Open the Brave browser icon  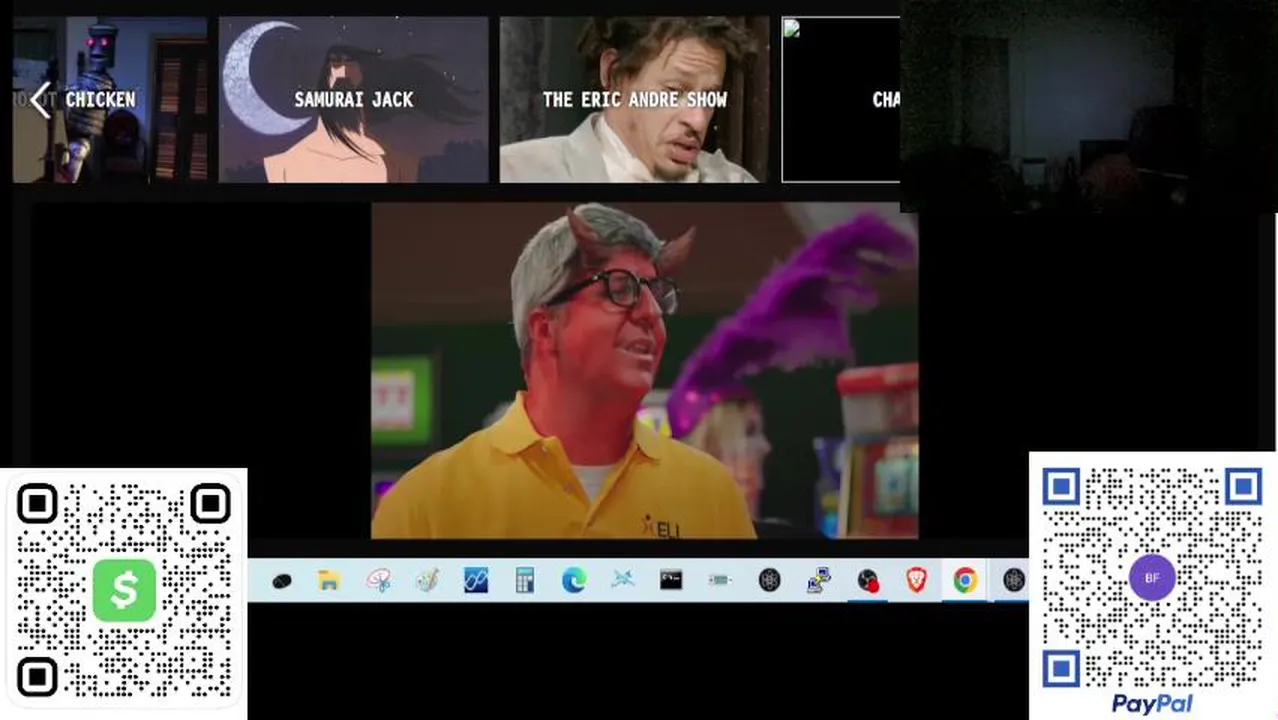click(916, 580)
